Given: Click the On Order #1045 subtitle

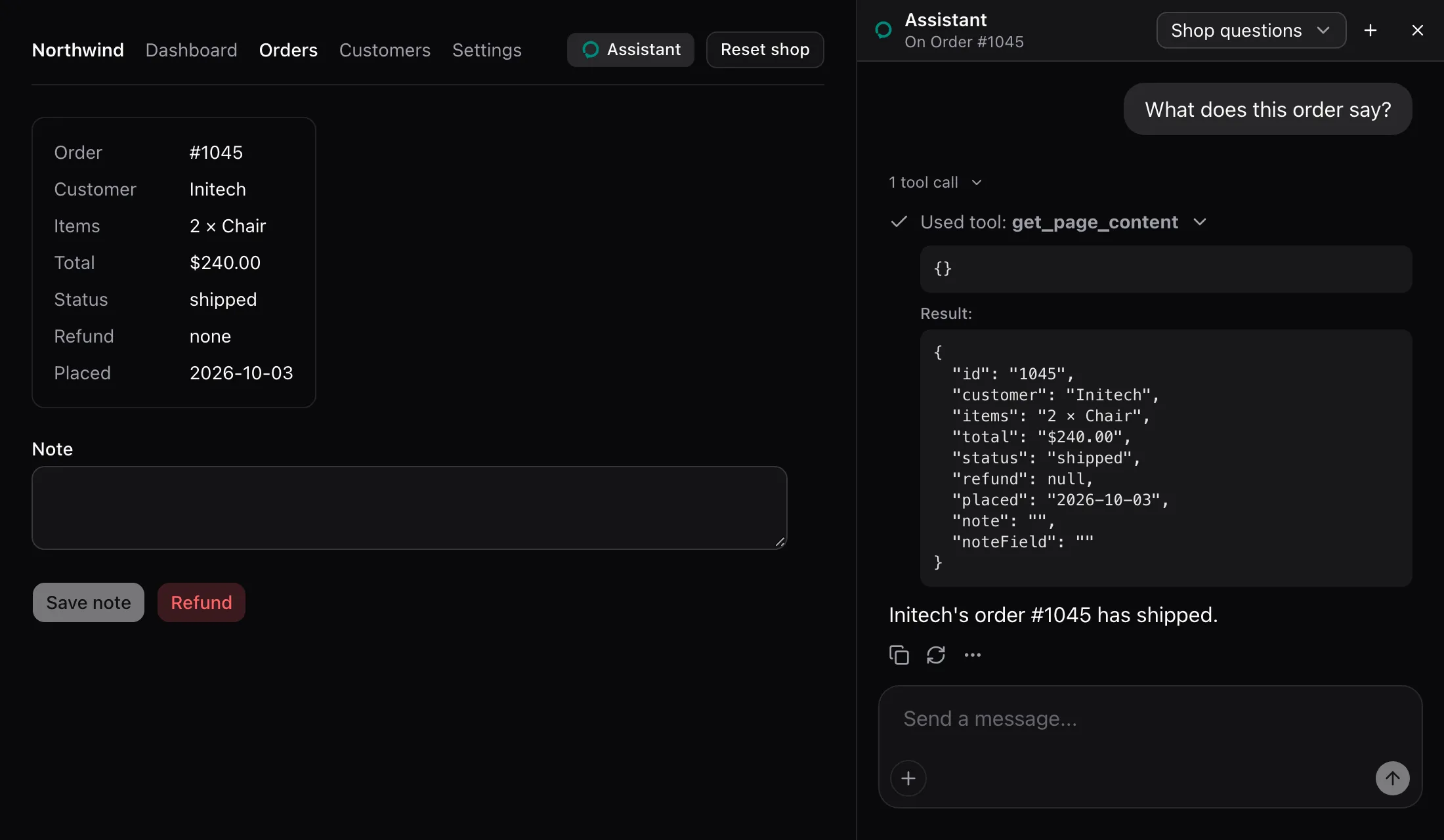Looking at the screenshot, I should pyautogui.click(x=964, y=42).
